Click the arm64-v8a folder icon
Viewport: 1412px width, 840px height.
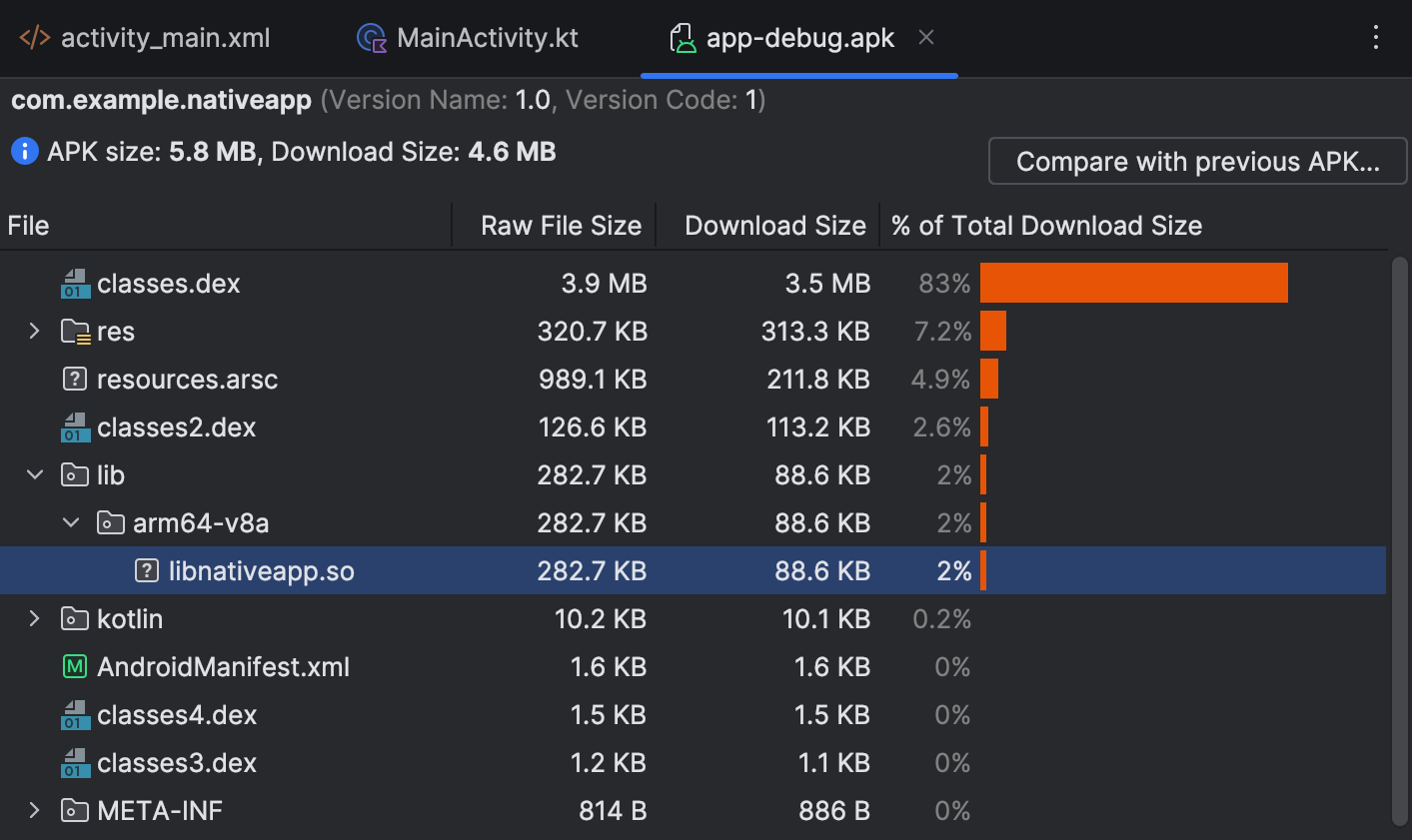(110, 523)
